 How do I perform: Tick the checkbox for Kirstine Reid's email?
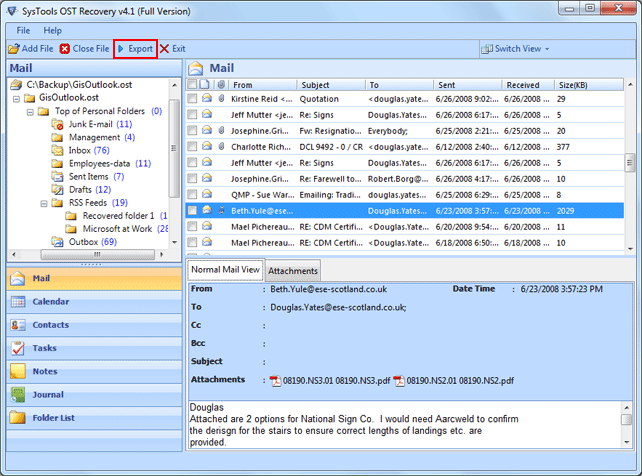click(x=192, y=100)
